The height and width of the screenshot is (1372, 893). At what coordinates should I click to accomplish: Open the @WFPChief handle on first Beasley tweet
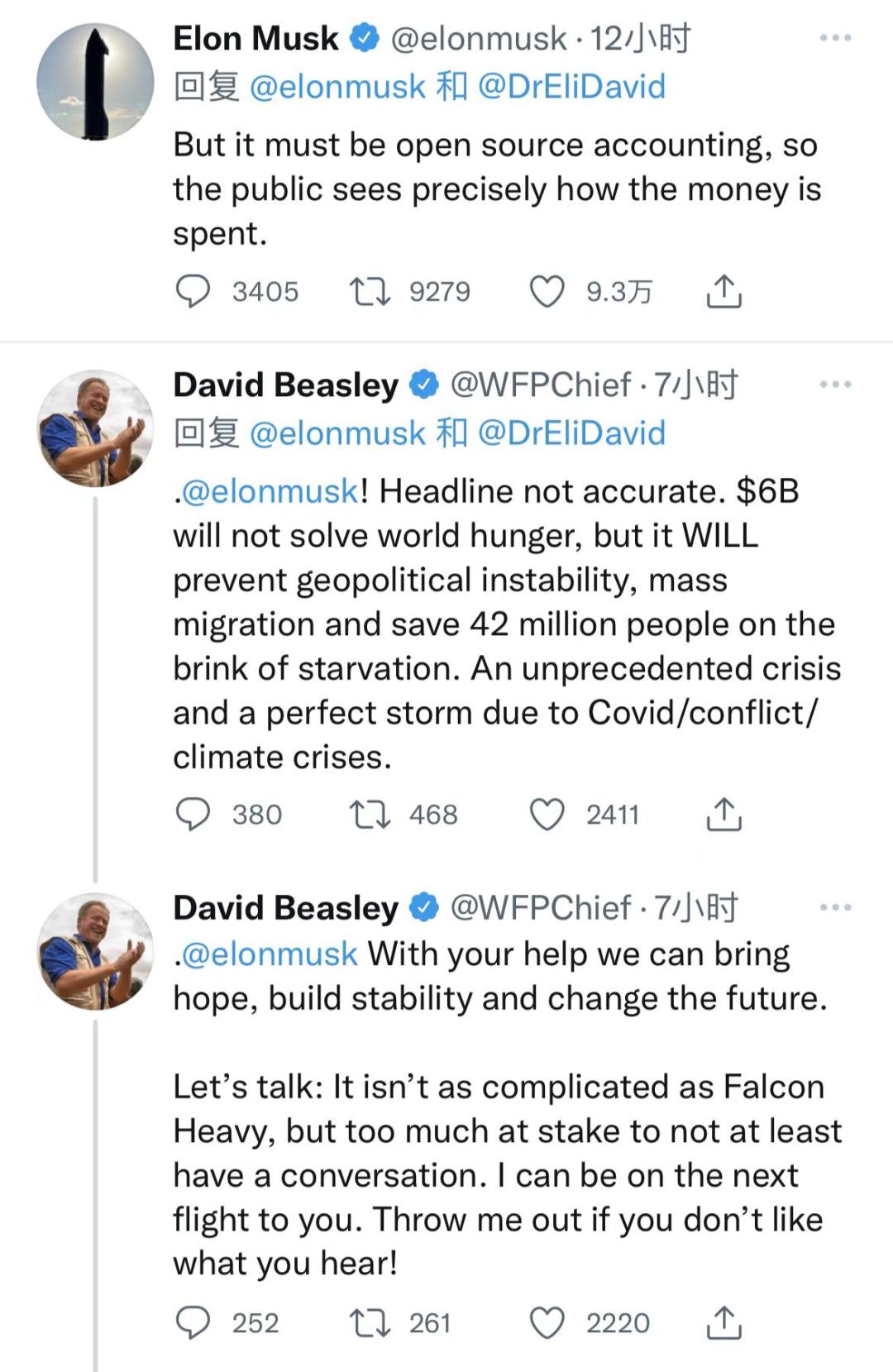540,385
